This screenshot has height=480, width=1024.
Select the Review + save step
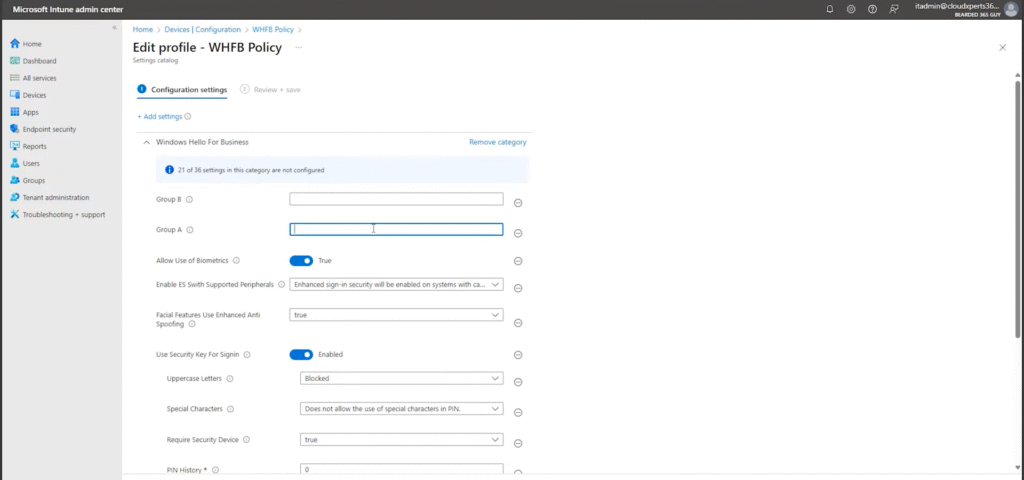270,89
